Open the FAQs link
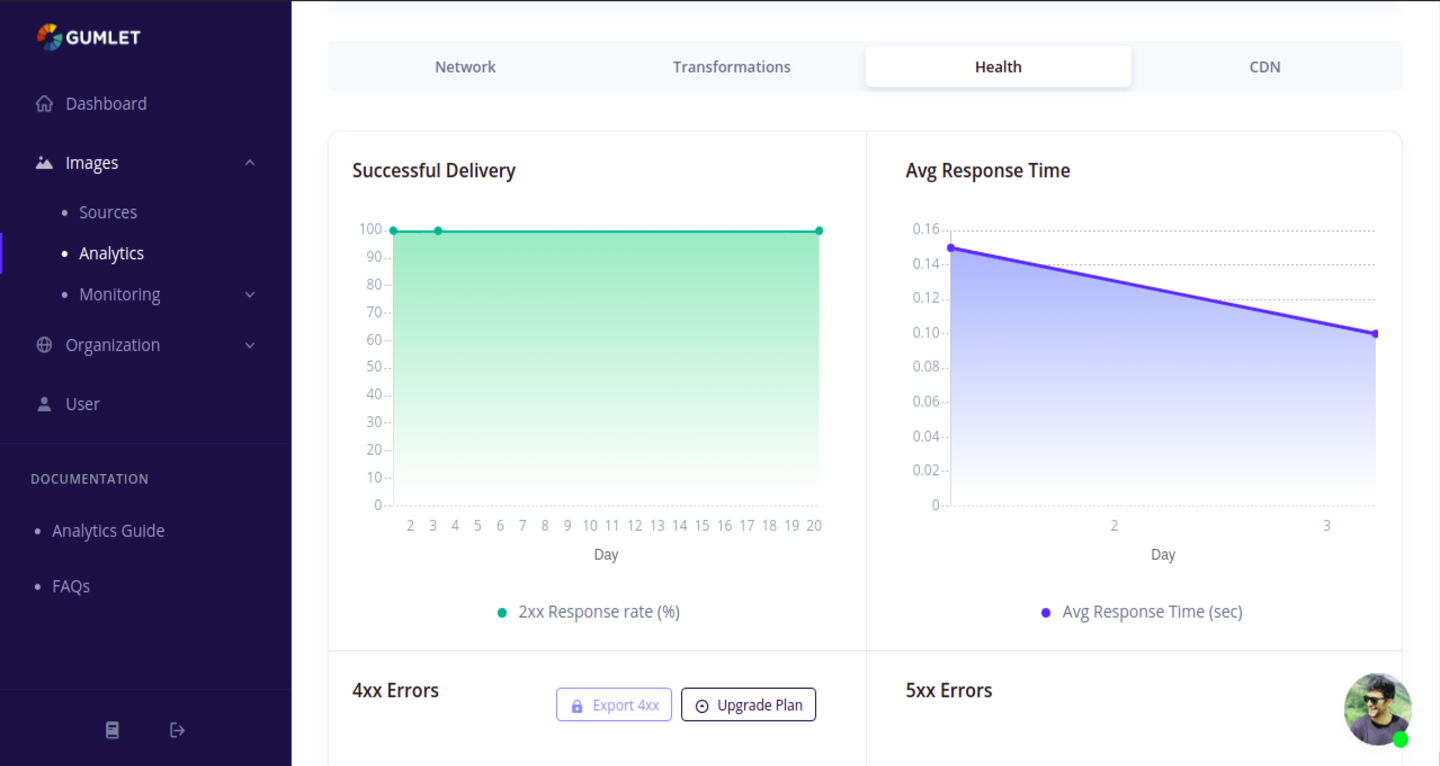 click(71, 587)
